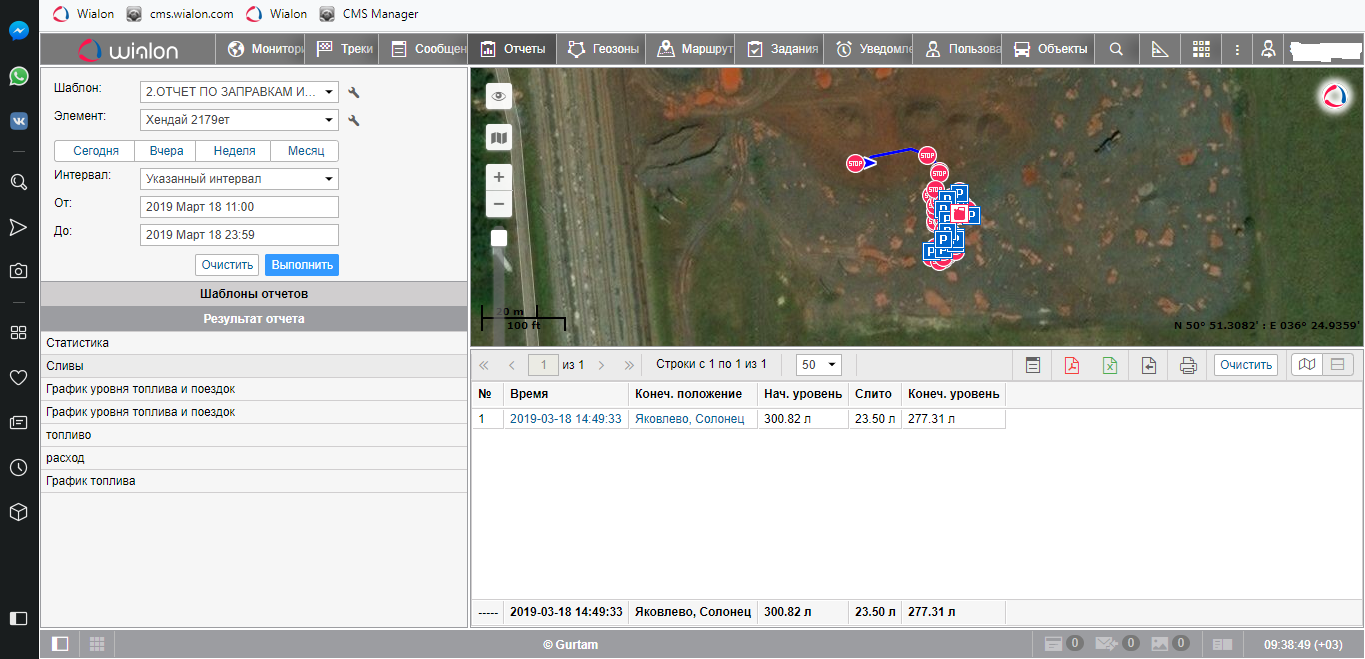Print the report results
The image size is (1365, 659).
(x=1188, y=365)
